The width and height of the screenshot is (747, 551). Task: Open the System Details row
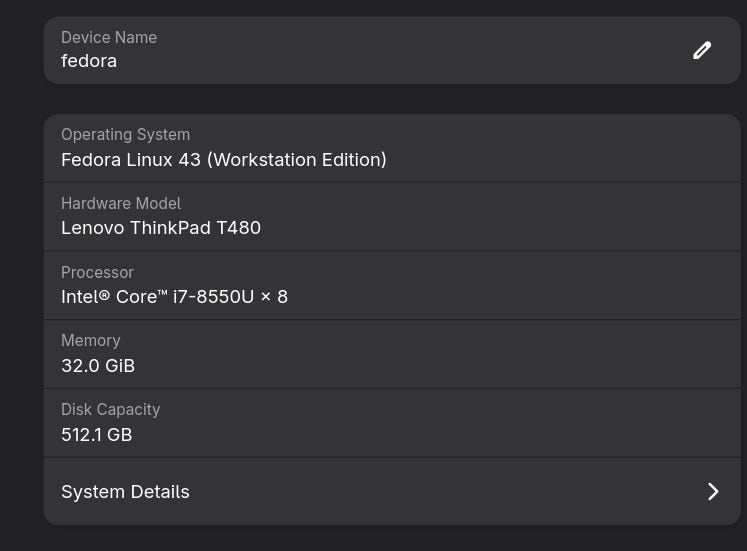[392, 491]
